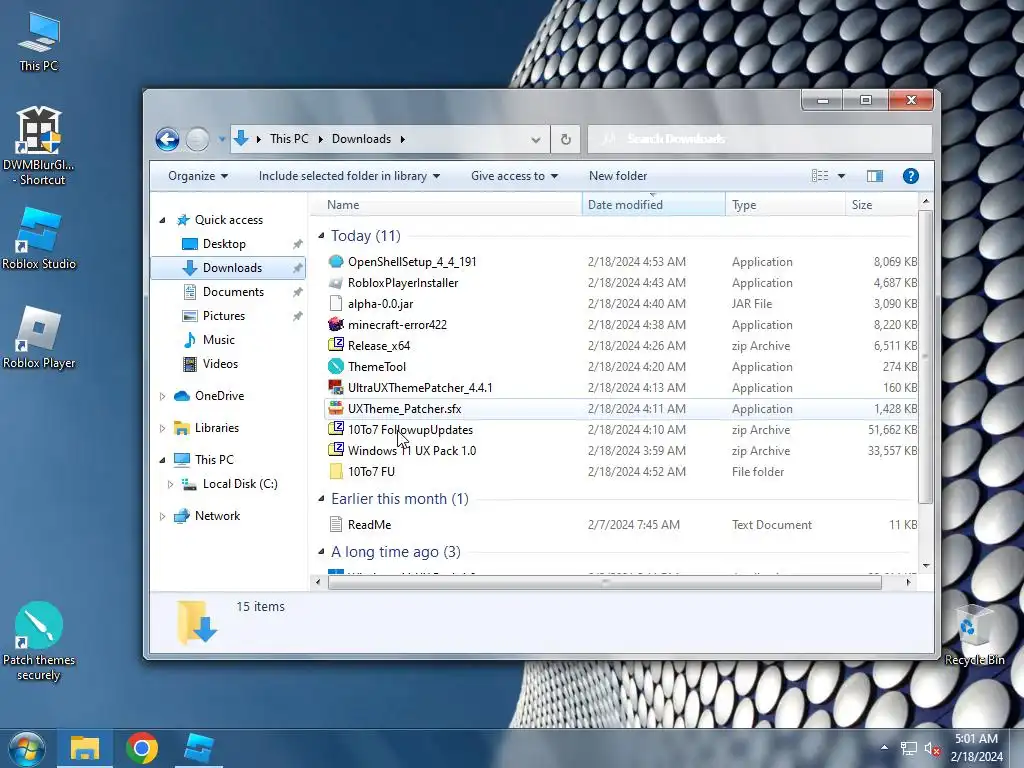Open view options dropdown arrow
1024x768 pixels.
[x=841, y=176]
